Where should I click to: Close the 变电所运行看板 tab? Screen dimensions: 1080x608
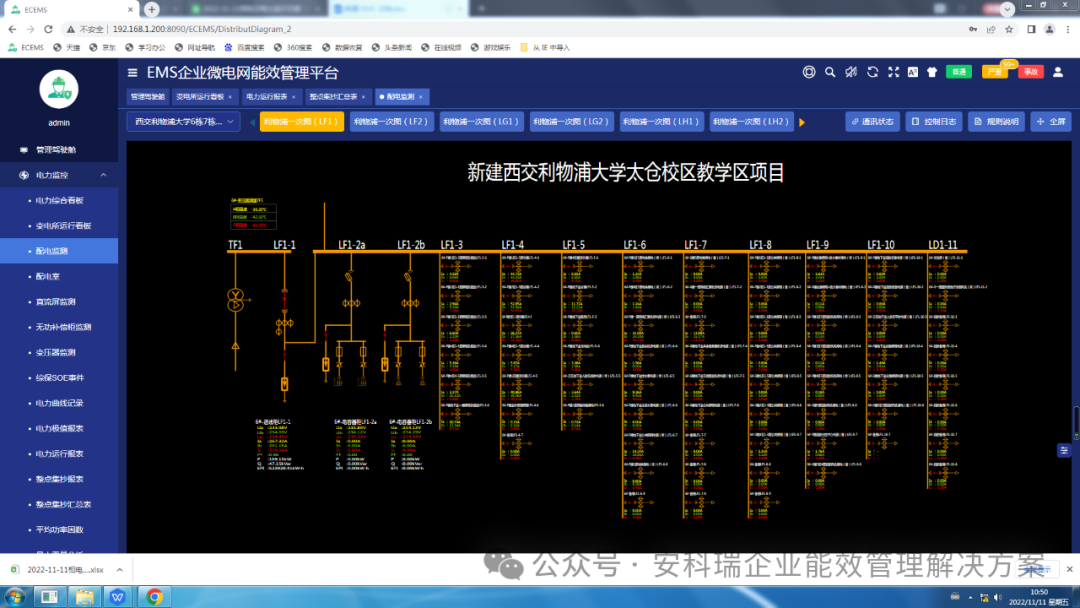pos(230,97)
